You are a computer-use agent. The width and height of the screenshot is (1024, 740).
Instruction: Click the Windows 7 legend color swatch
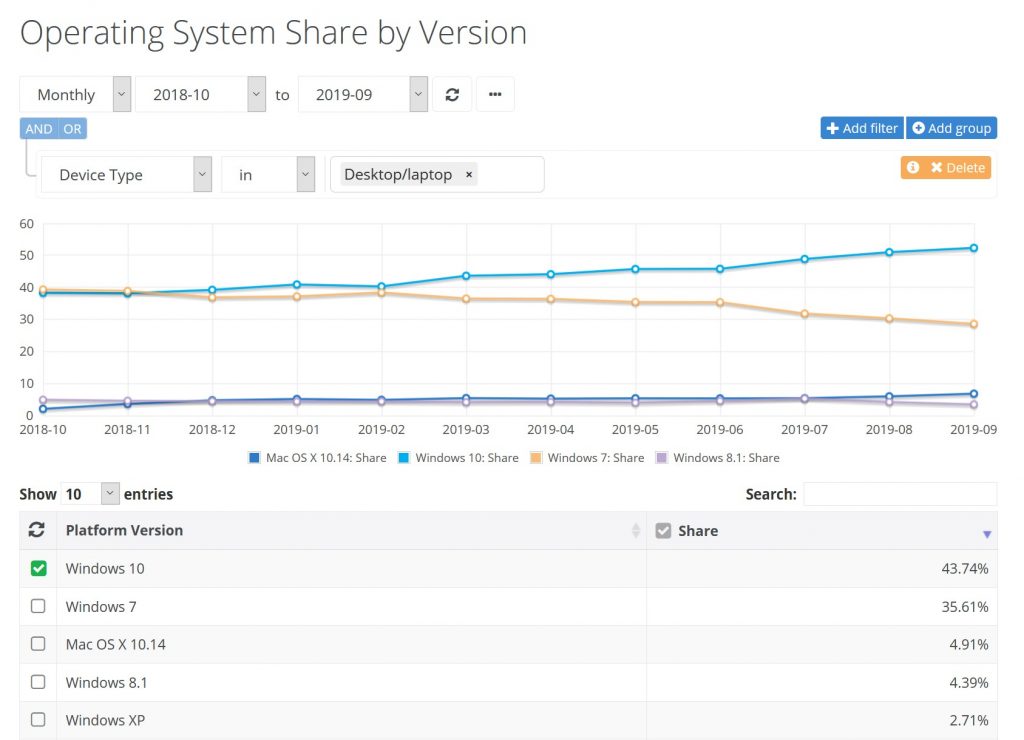tap(537, 458)
